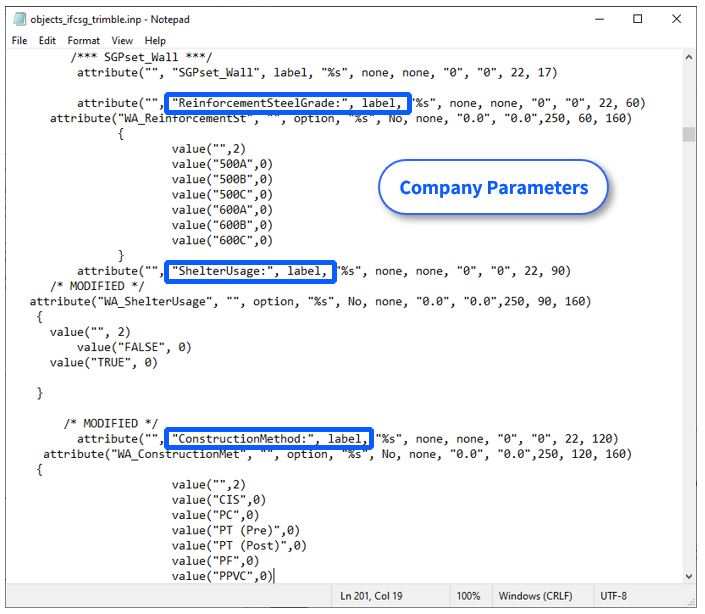
Task: Click the highlighted "ShelterUsage:" label text
Action: pos(251,270)
